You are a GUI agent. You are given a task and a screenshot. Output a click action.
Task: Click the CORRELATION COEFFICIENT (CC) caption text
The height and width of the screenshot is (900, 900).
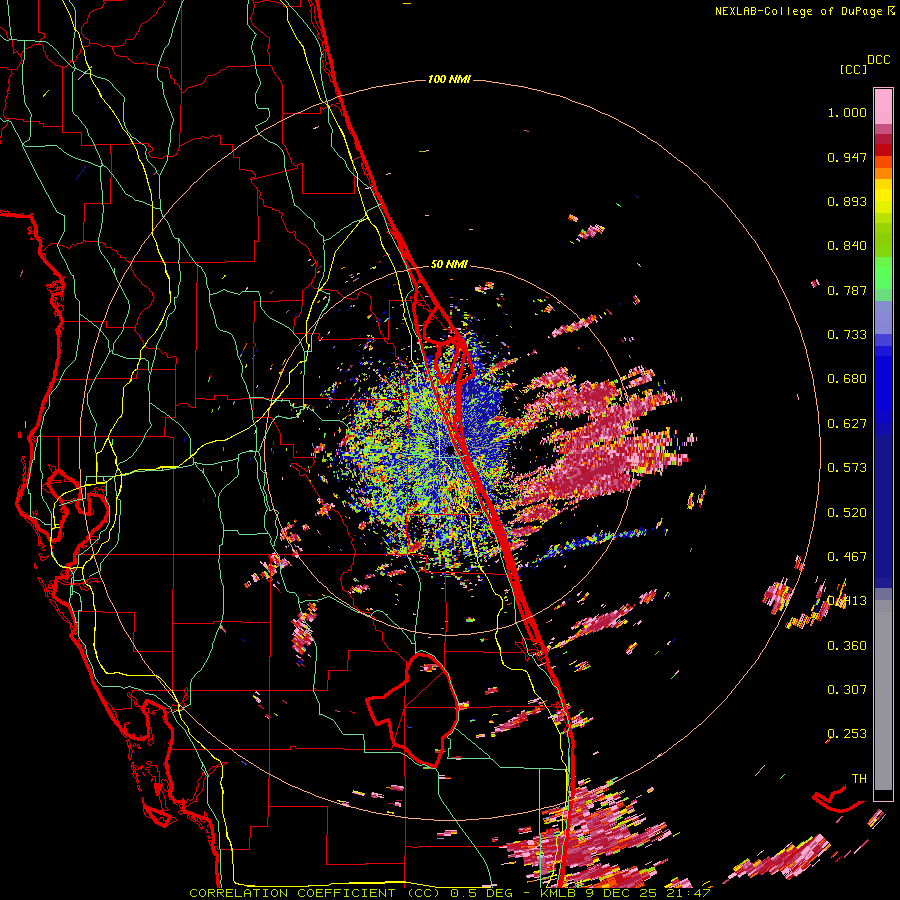tap(315, 893)
